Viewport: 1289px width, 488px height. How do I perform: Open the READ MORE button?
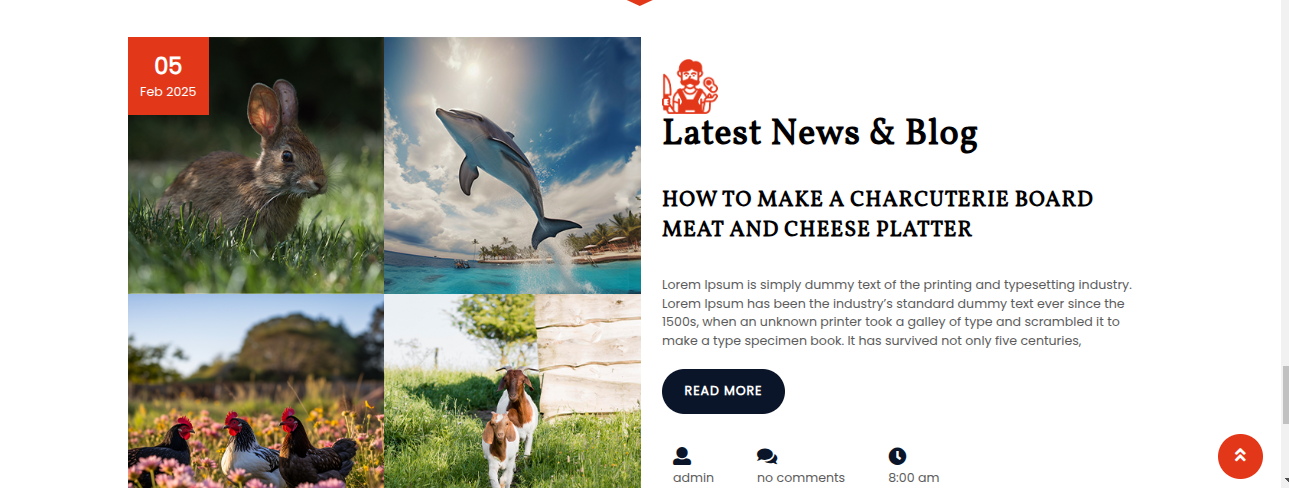coord(723,391)
